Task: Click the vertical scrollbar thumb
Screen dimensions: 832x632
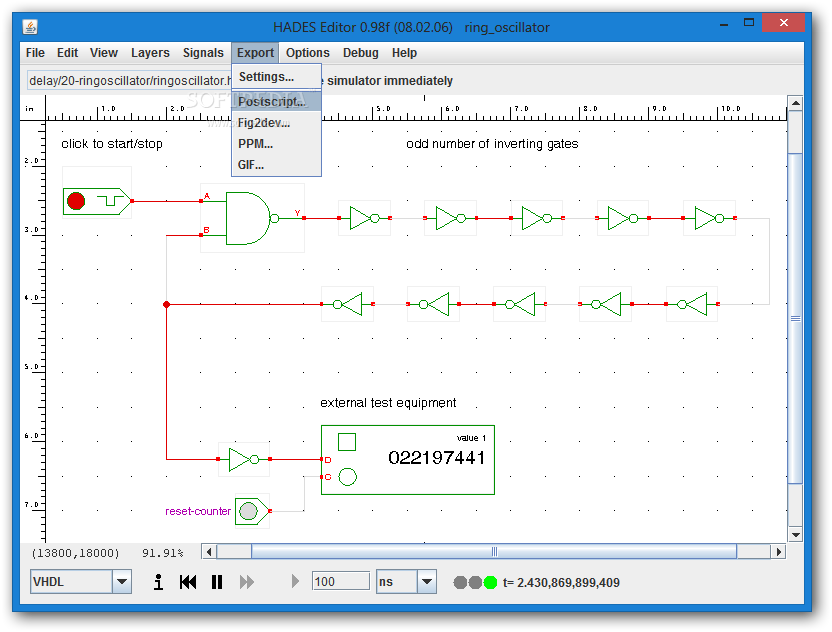Action: [x=795, y=318]
